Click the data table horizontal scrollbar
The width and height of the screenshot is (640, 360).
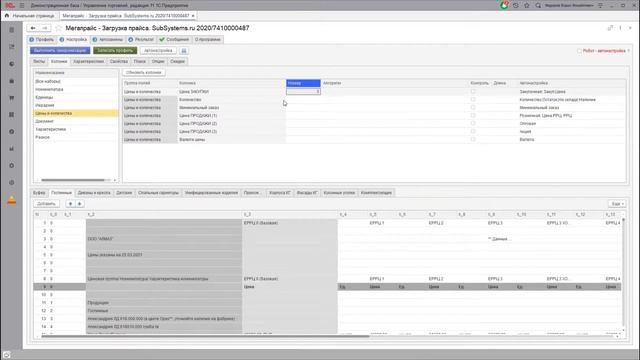205,336
